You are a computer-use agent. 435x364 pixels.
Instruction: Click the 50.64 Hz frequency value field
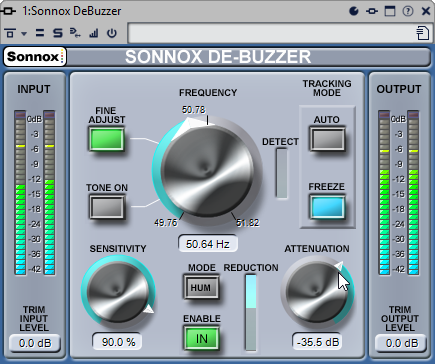click(x=208, y=244)
